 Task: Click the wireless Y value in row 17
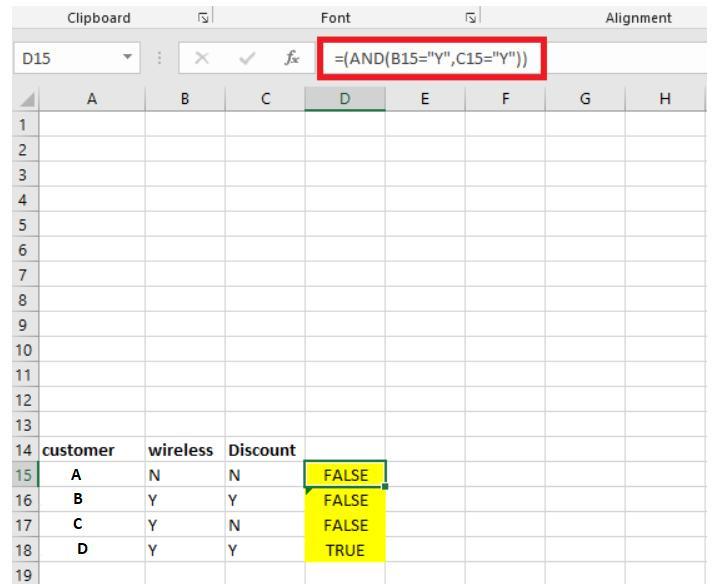pos(185,524)
